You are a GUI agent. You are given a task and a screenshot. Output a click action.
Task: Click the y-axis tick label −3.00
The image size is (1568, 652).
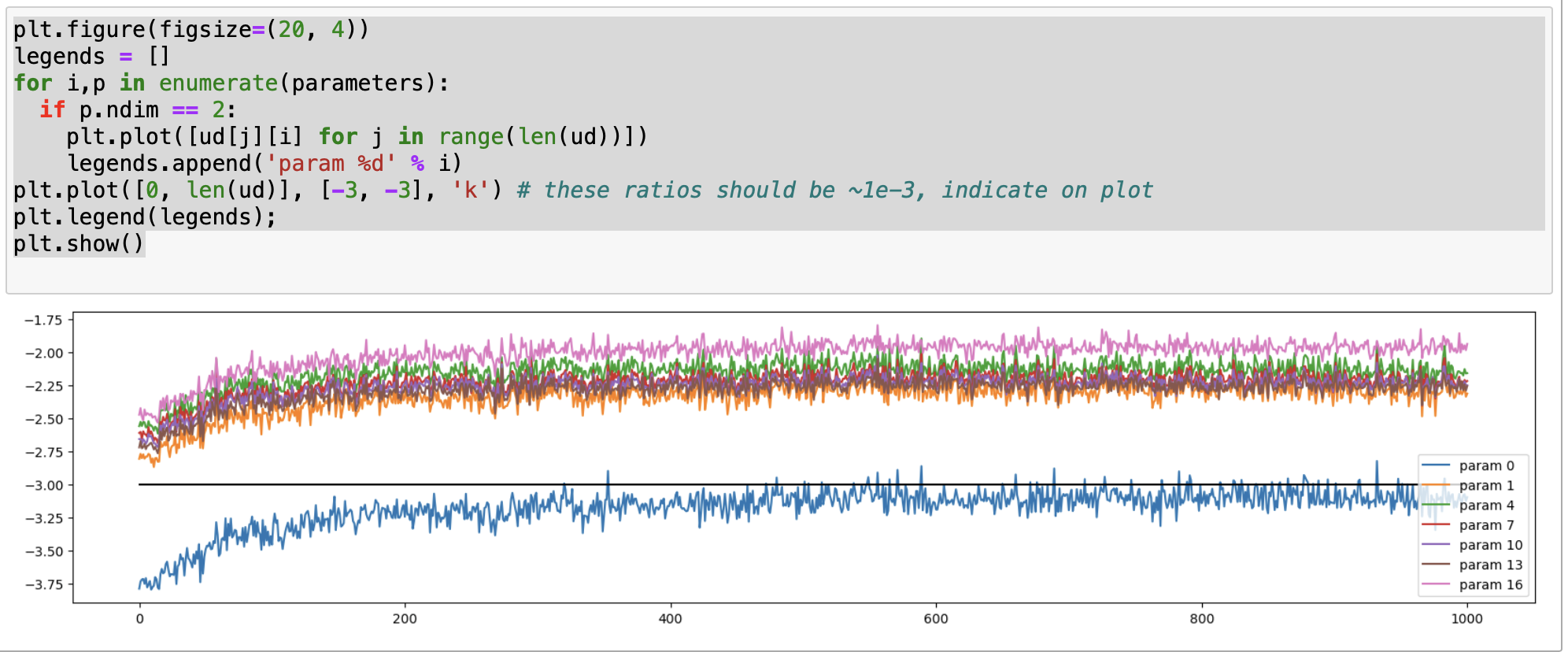click(x=44, y=485)
